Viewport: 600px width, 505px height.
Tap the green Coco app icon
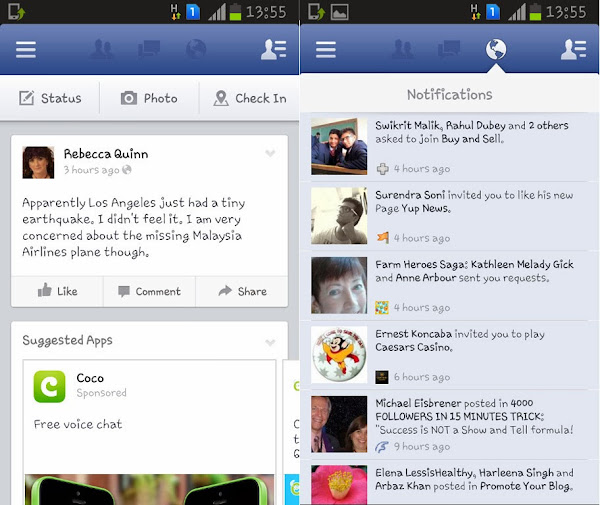click(x=49, y=386)
